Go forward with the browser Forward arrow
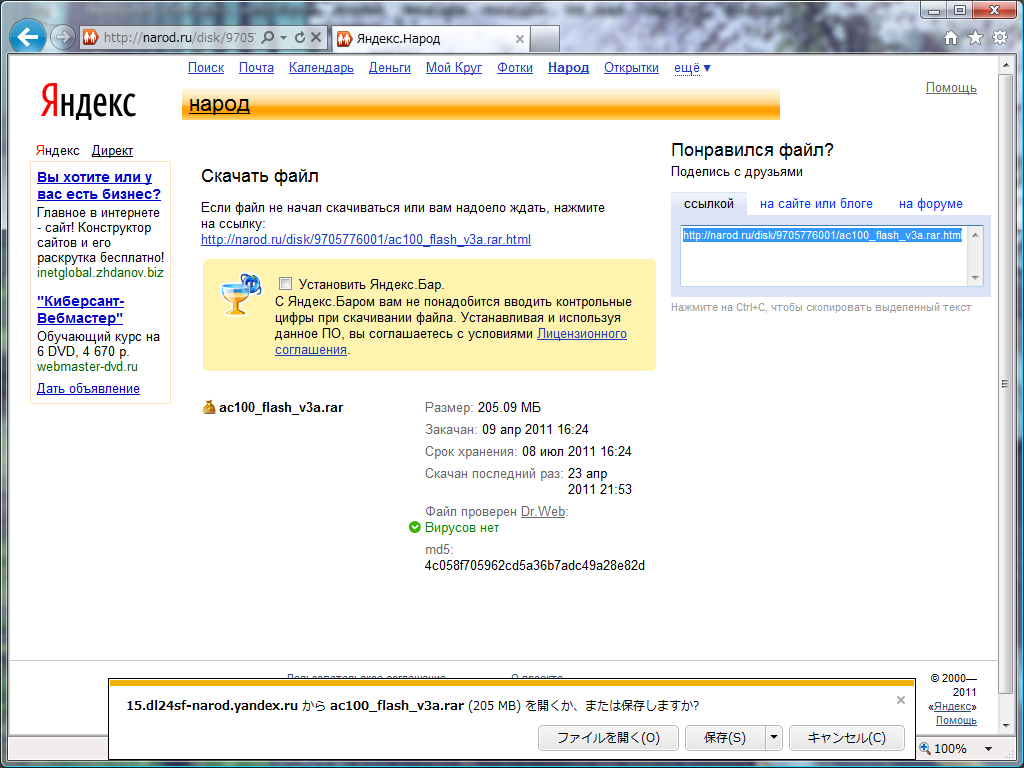 tap(62, 37)
